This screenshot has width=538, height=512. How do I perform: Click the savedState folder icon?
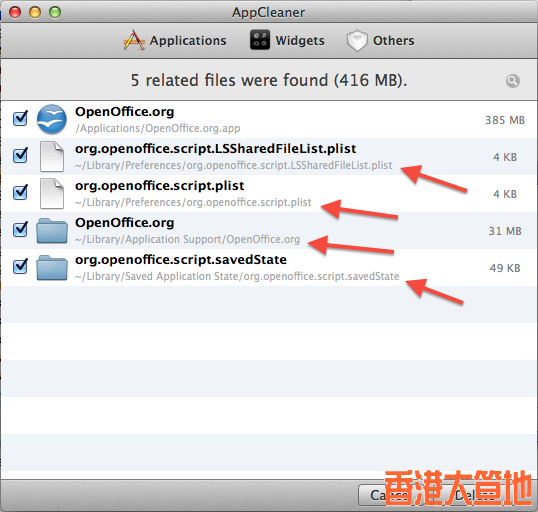(x=52, y=268)
